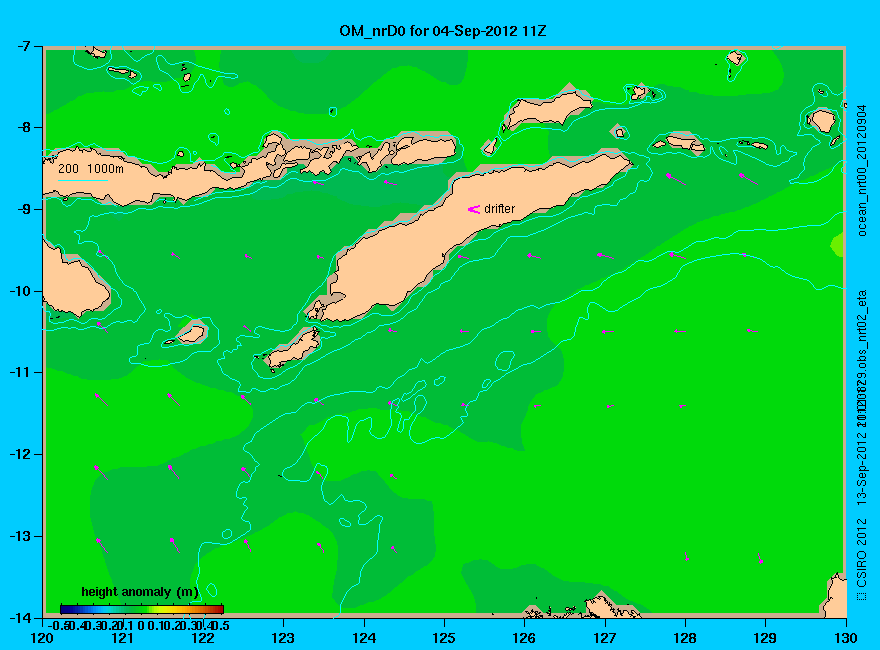Click latitude tick label -10

(22, 291)
